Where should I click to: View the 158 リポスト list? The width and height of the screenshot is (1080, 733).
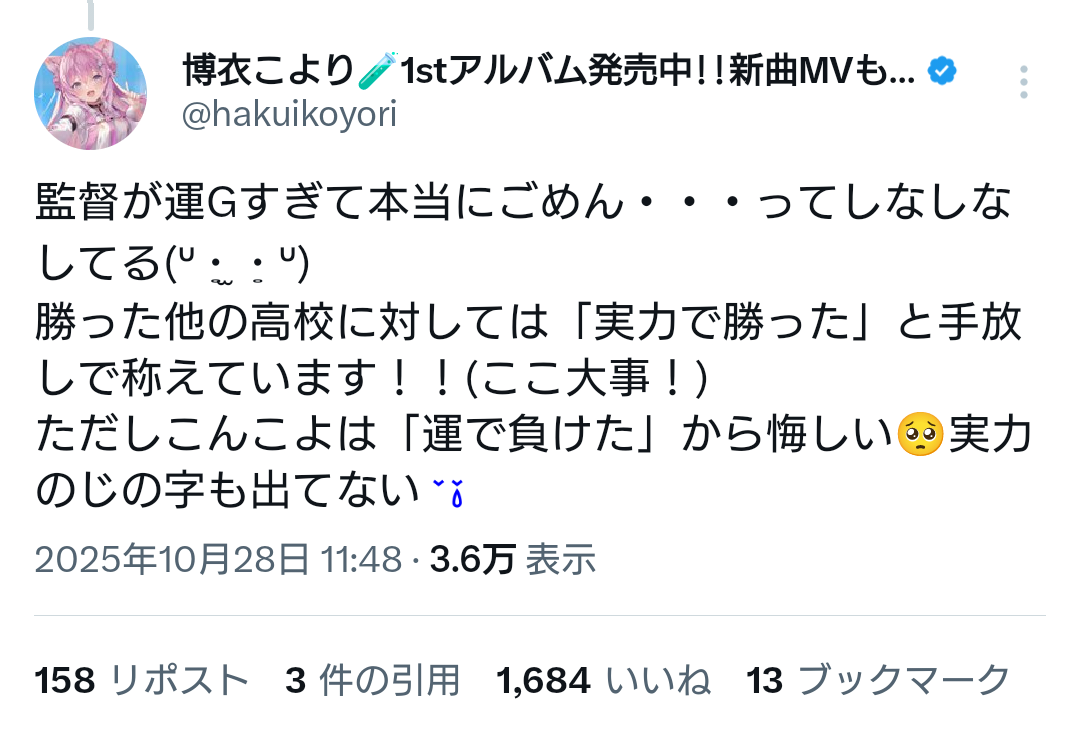[141, 681]
